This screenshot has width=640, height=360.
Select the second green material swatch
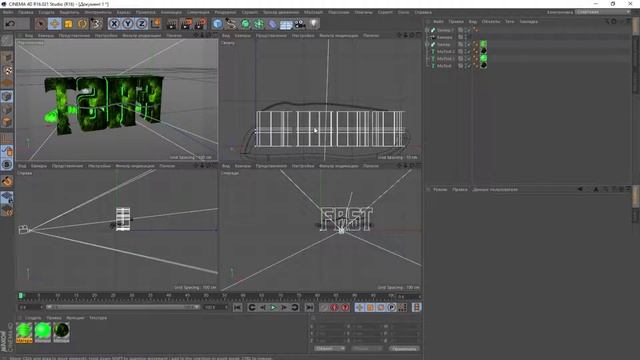(x=43, y=332)
